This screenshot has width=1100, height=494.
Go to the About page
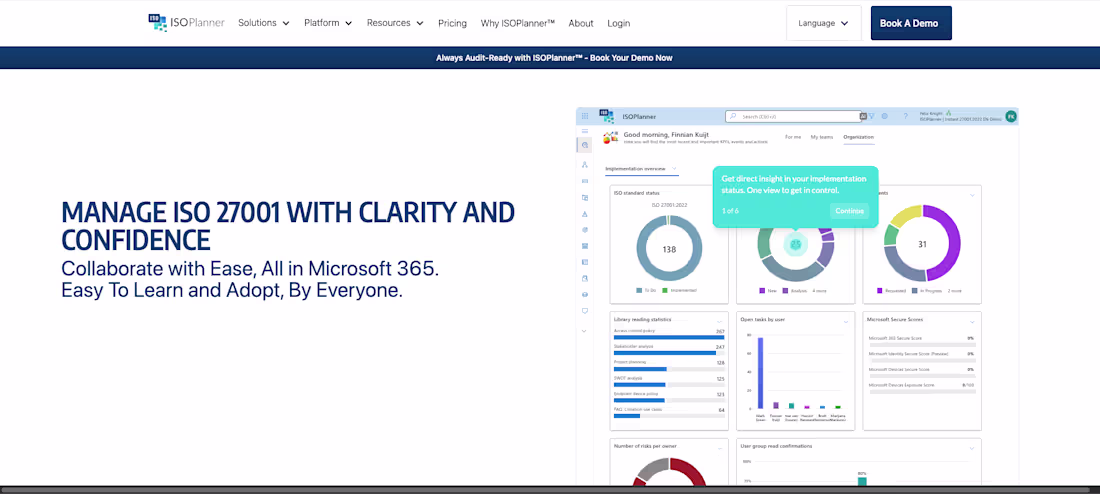point(581,23)
